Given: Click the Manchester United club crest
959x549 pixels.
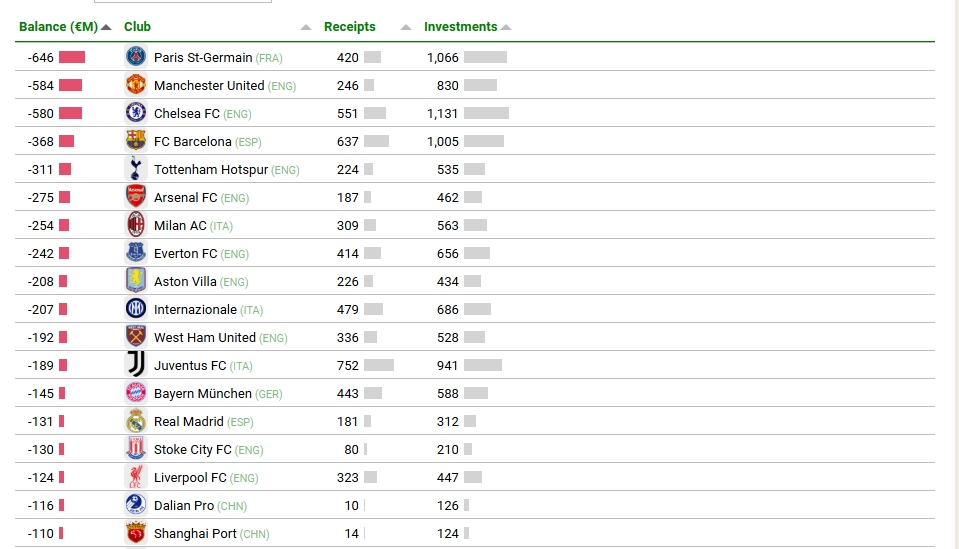Looking at the screenshot, I should point(136,85).
